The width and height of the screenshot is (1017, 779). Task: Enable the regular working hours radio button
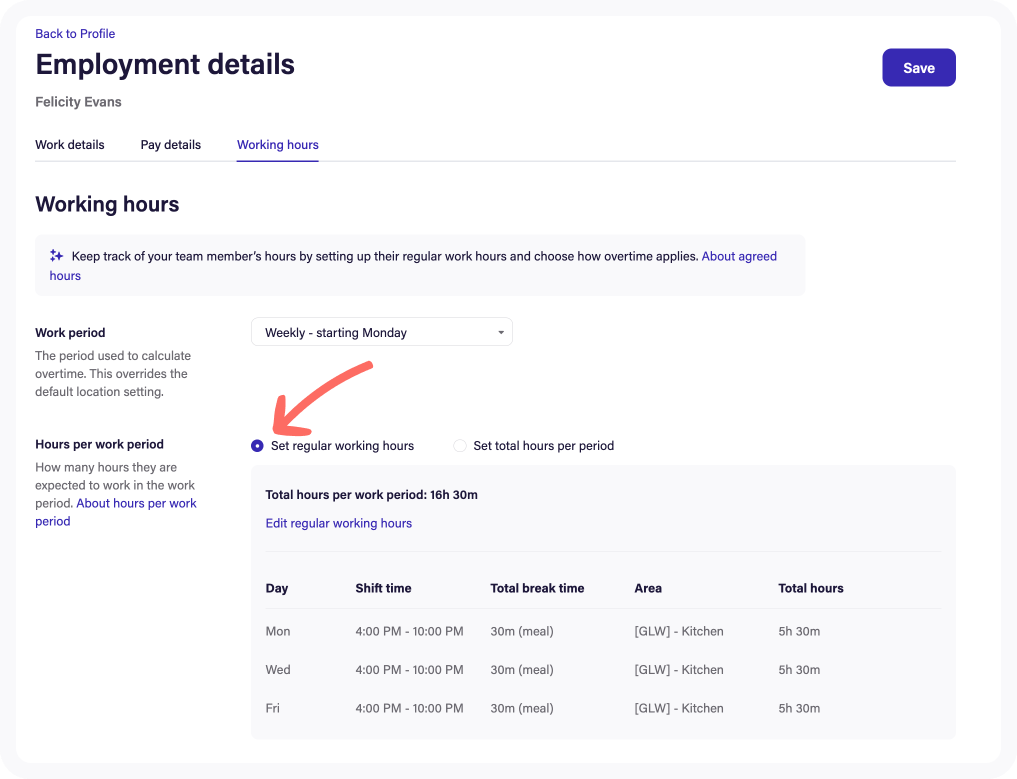[x=257, y=445]
